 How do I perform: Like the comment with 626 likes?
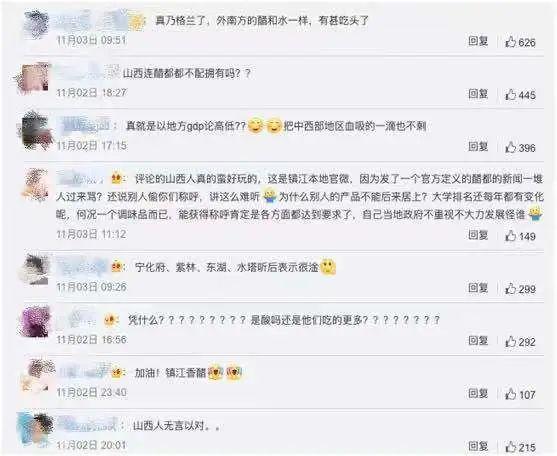click(510, 42)
